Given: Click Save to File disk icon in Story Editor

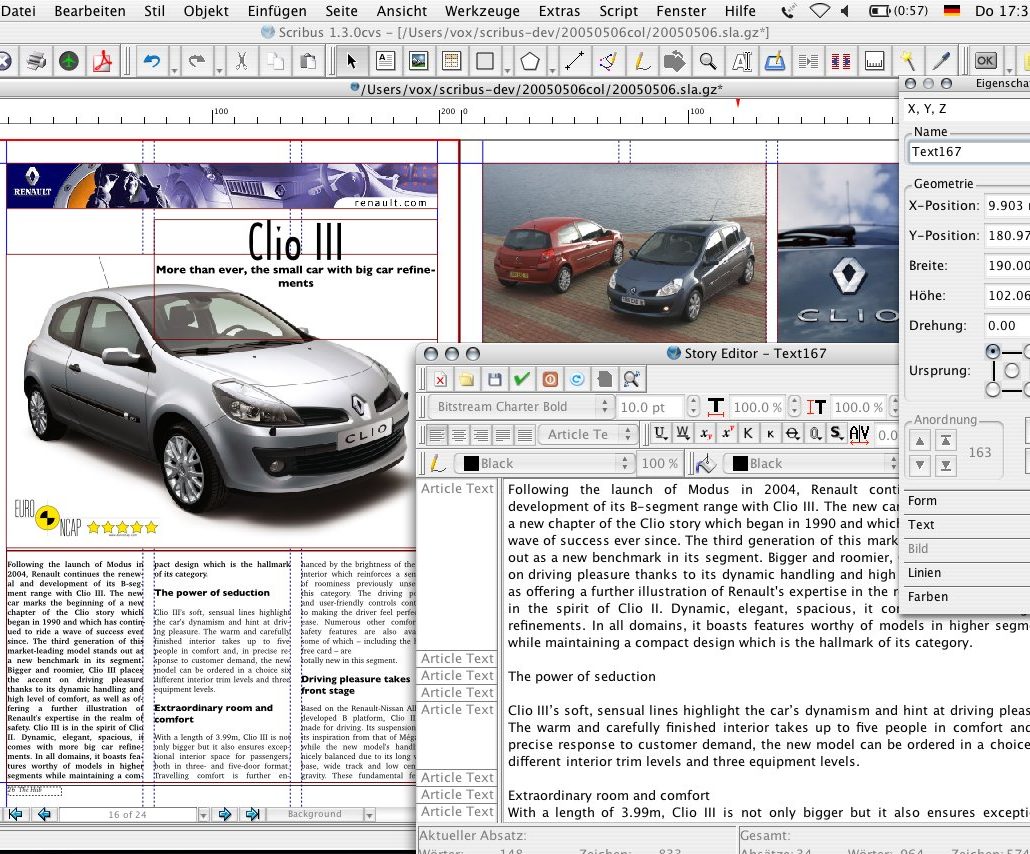Looking at the screenshot, I should pyautogui.click(x=495, y=379).
